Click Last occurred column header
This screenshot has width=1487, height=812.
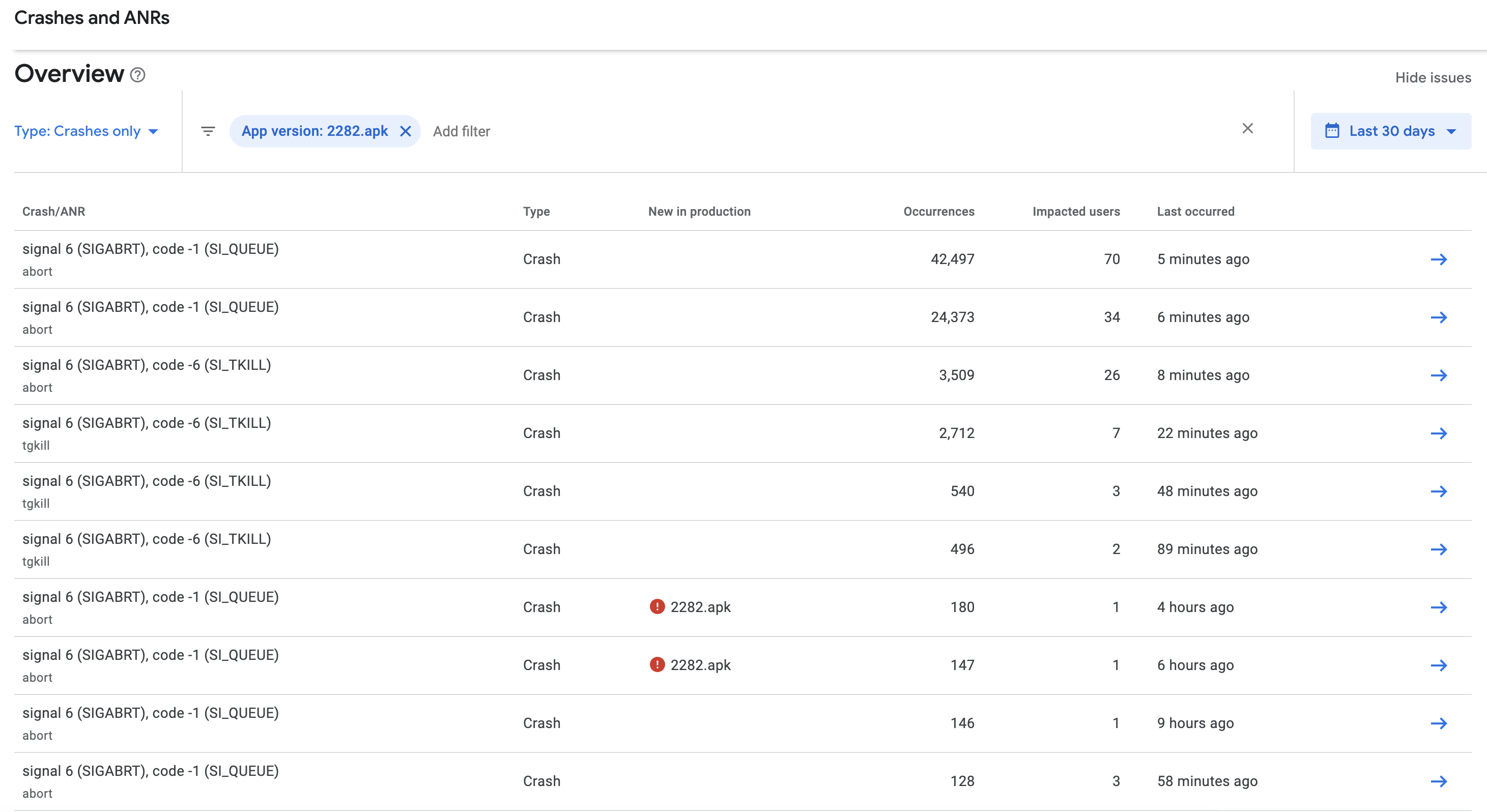click(1195, 212)
